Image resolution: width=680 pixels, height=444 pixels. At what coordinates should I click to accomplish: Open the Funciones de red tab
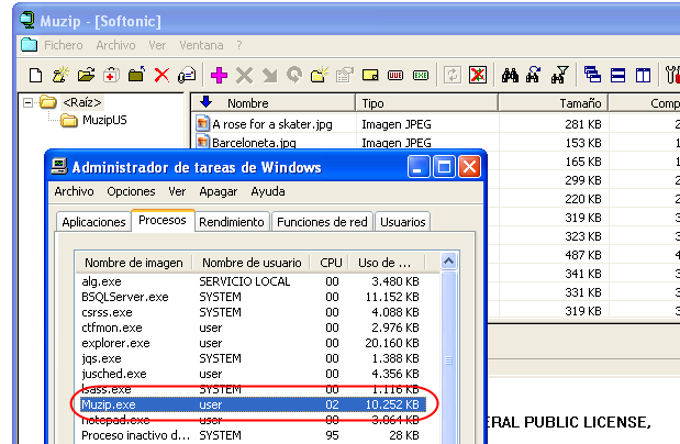tap(322, 222)
